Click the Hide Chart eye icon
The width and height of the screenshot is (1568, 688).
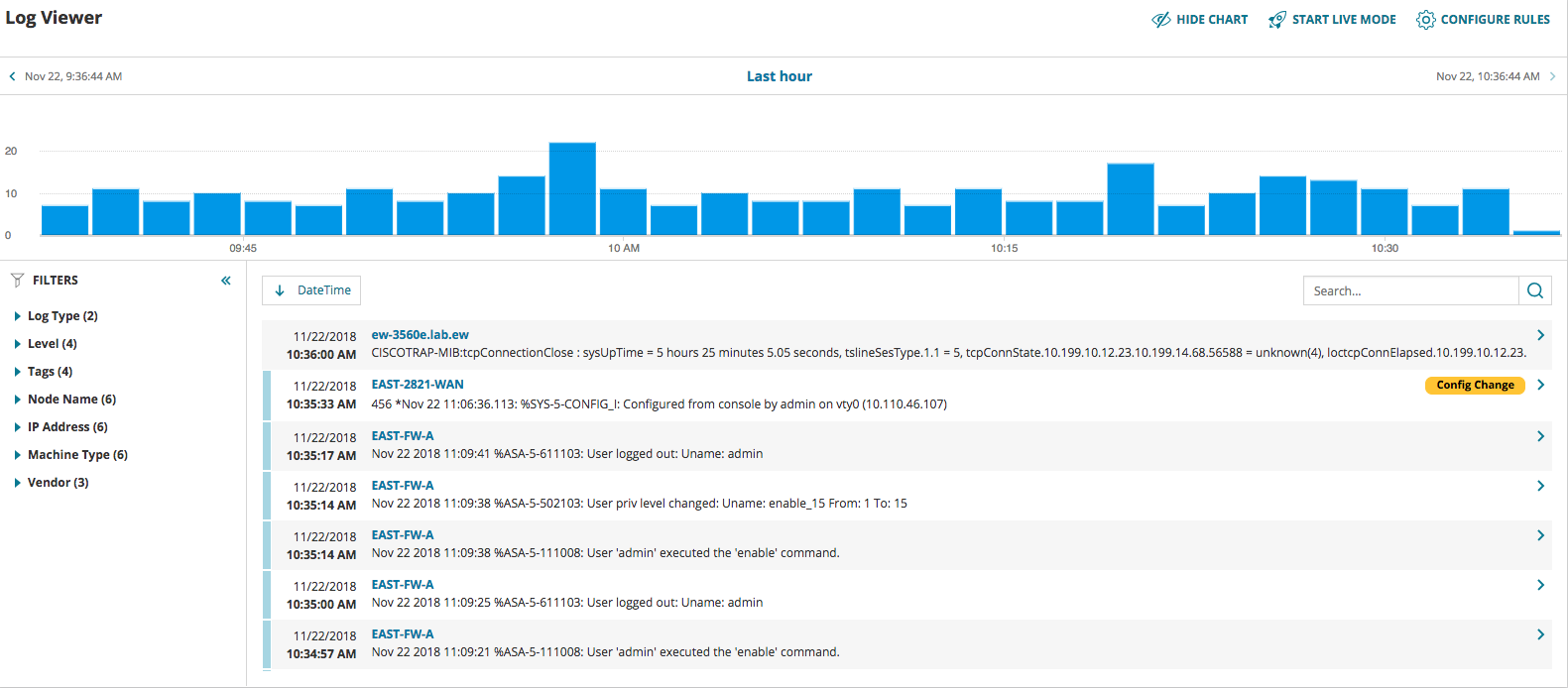[1160, 20]
